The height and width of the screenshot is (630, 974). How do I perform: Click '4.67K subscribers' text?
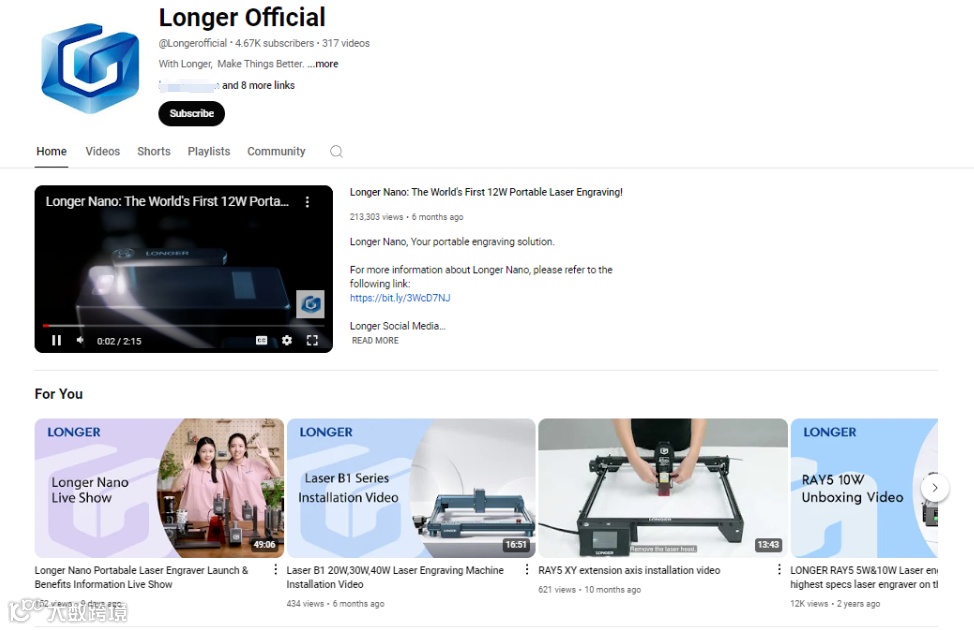[275, 43]
